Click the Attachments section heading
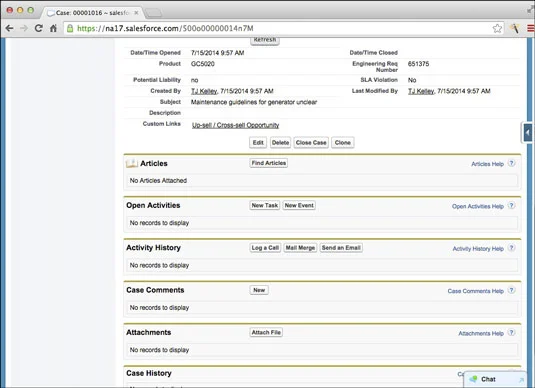This screenshot has width=535, height=388. (x=148, y=332)
